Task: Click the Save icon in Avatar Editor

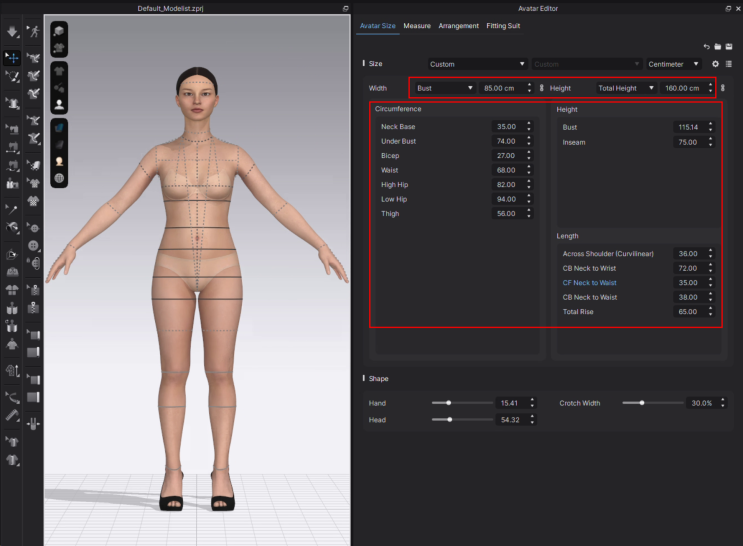Action: [729, 46]
